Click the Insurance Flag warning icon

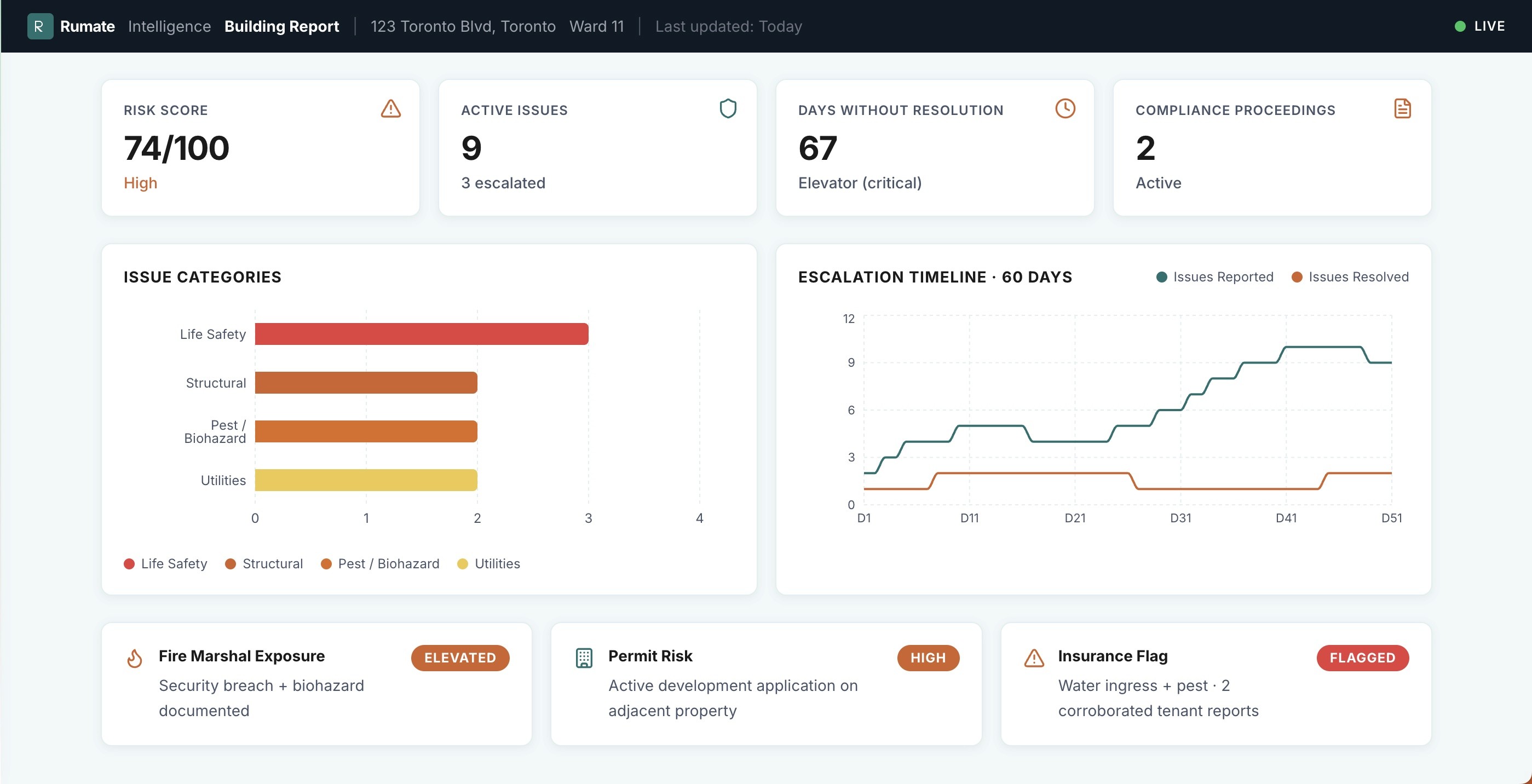click(x=1034, y=658)
